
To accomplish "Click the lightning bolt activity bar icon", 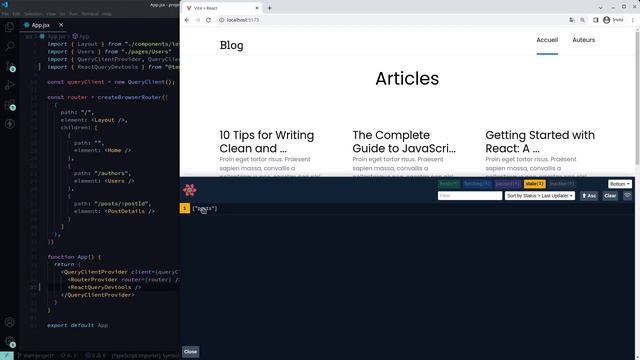I will click(x=9, y=124).
